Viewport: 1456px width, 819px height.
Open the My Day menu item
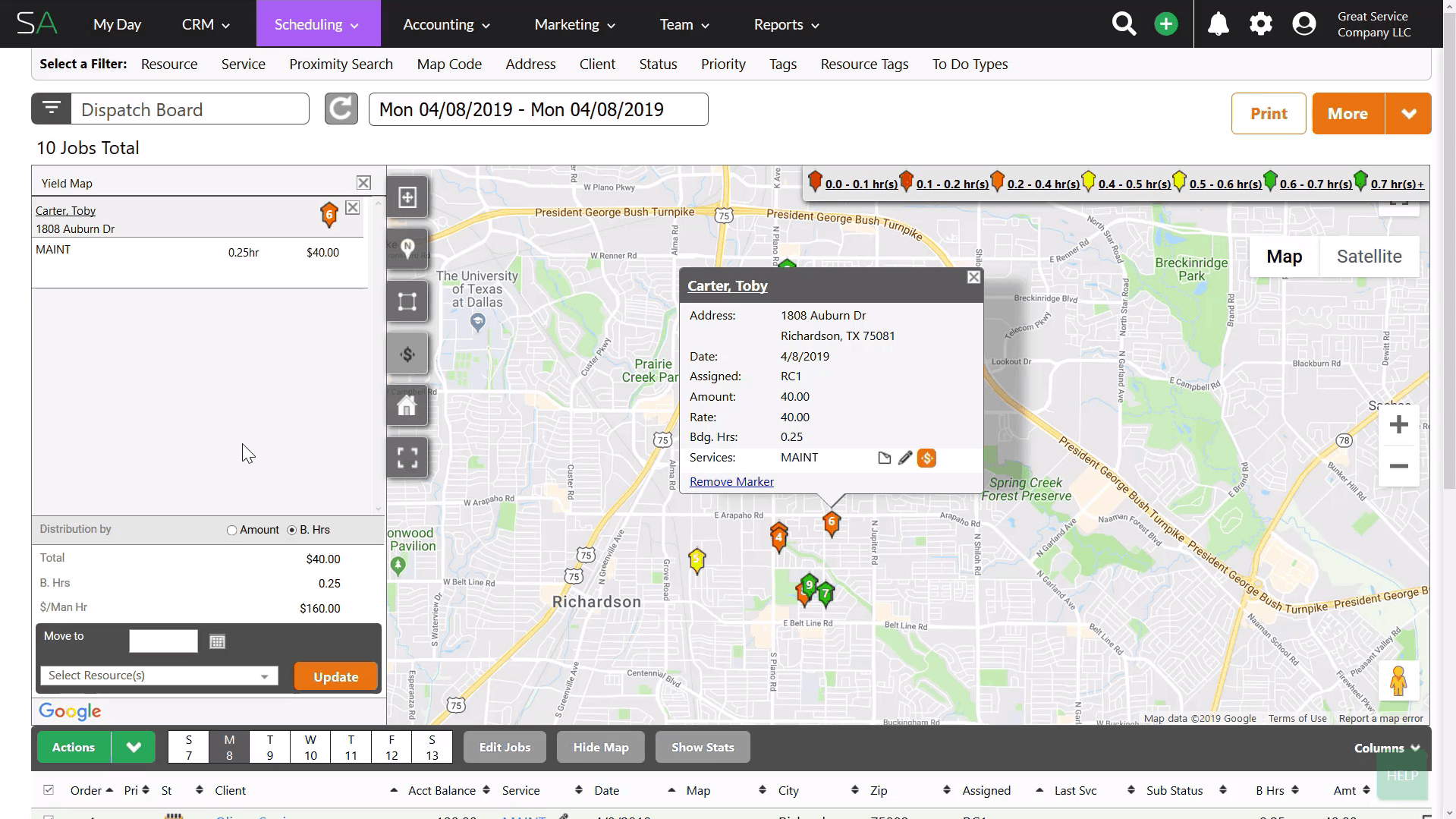117,24
